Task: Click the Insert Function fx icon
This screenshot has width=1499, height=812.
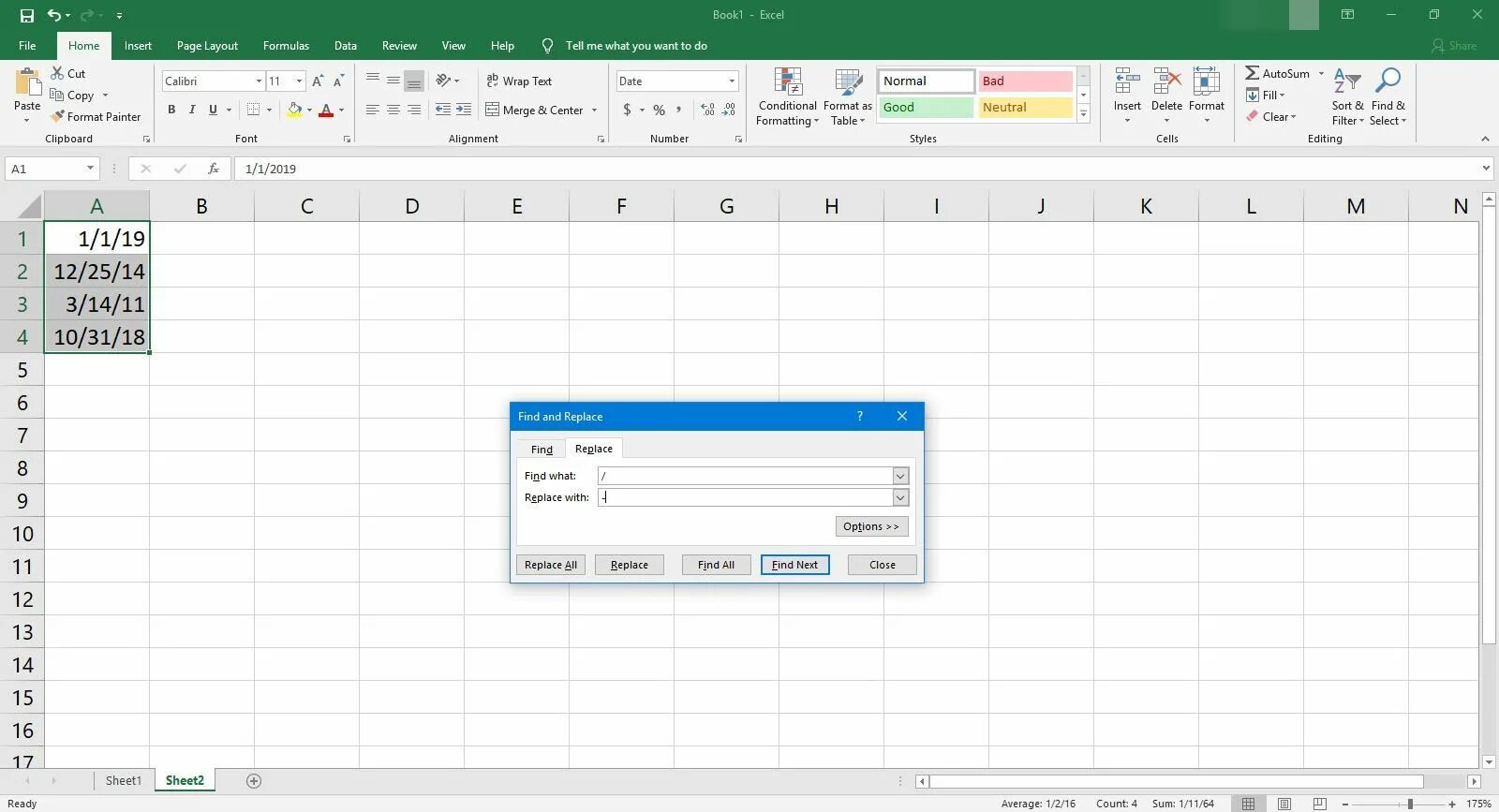Action: [x=214, y=169]
